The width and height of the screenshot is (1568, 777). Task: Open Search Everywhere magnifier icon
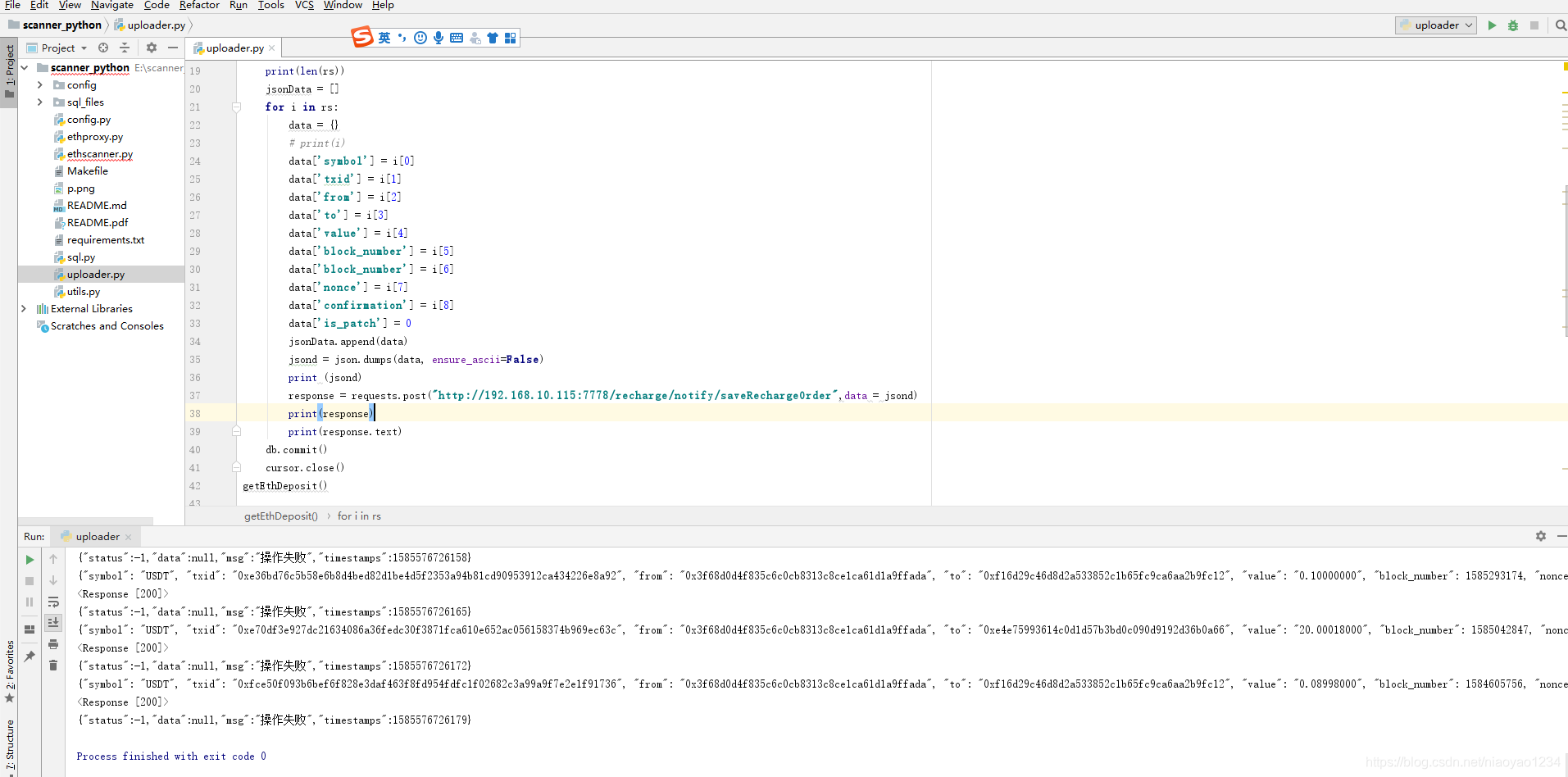tap(1561, 25)
